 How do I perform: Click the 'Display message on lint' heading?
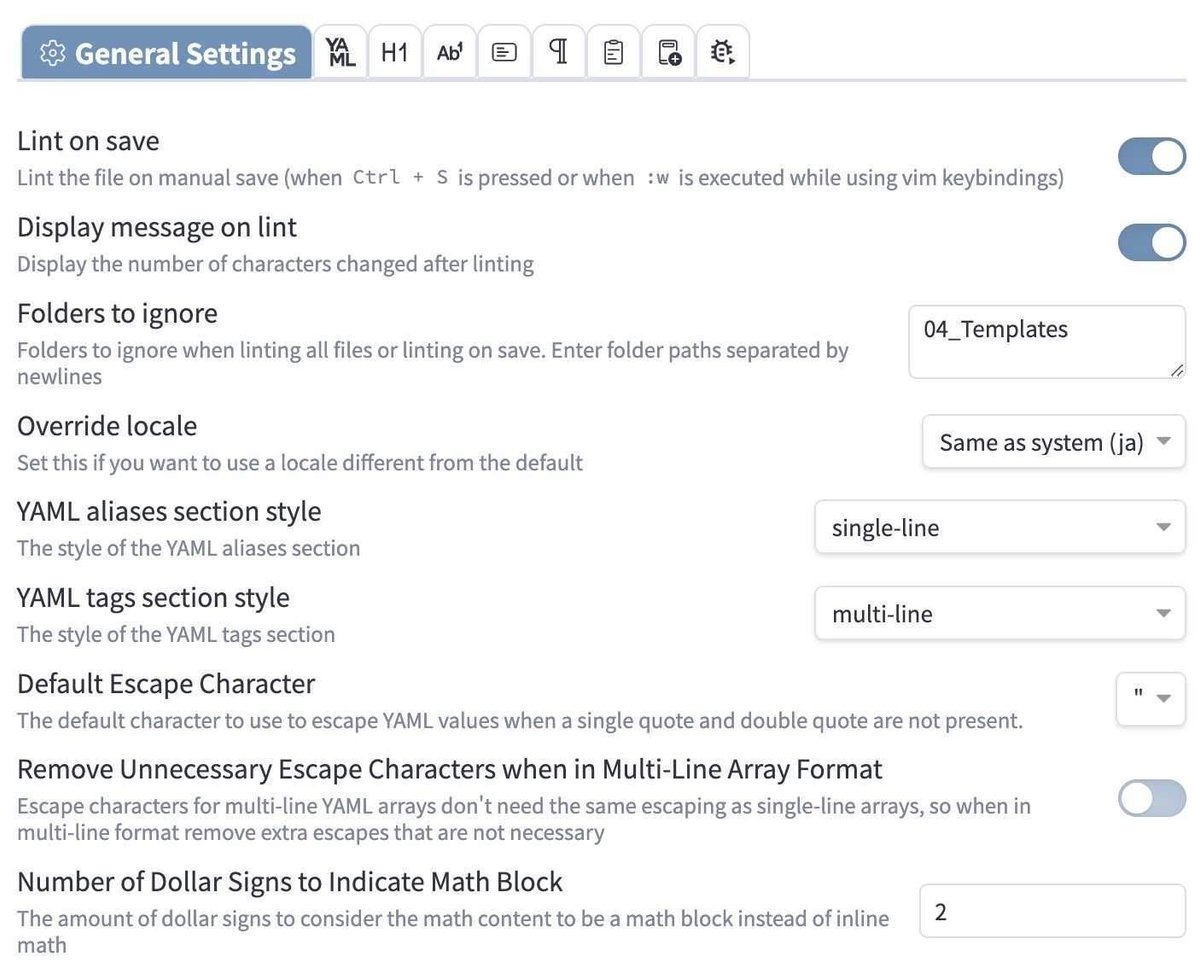click(157, 227)
